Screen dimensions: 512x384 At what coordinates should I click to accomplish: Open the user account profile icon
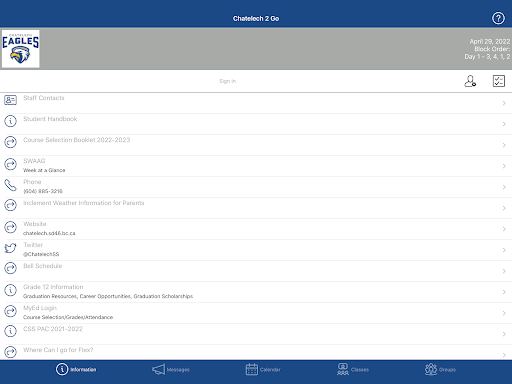point(470,81)
